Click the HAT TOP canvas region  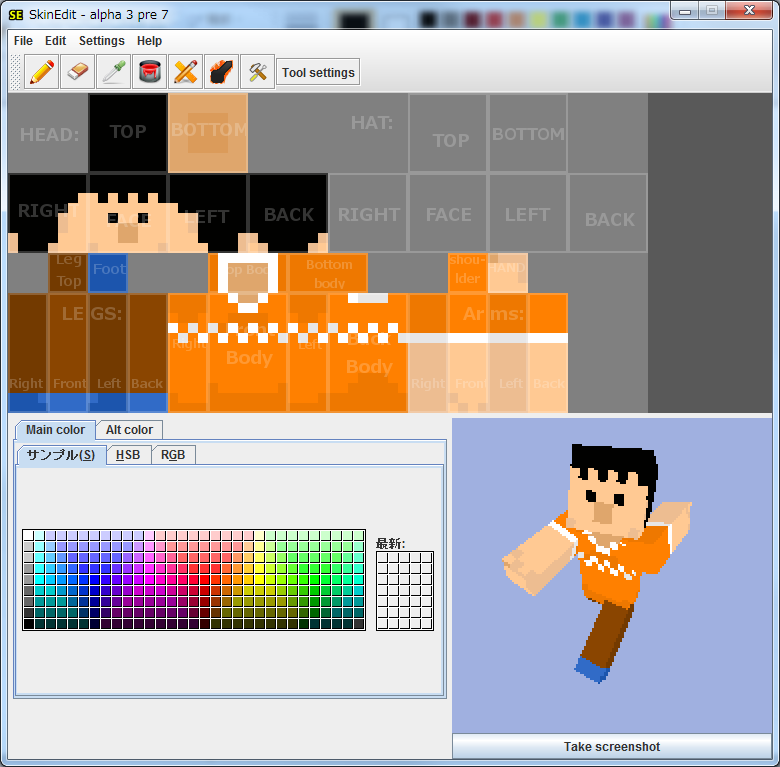coord(448,133)
